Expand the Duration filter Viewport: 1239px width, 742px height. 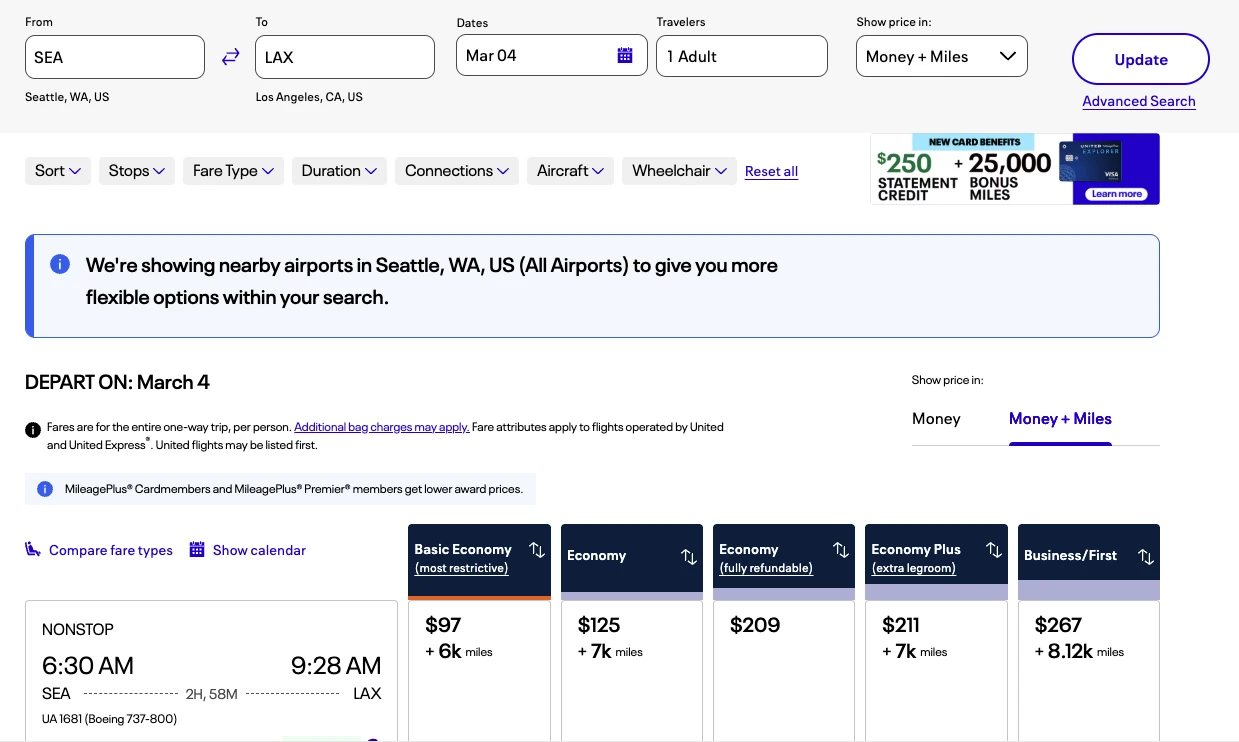click(x=339, y=171)
